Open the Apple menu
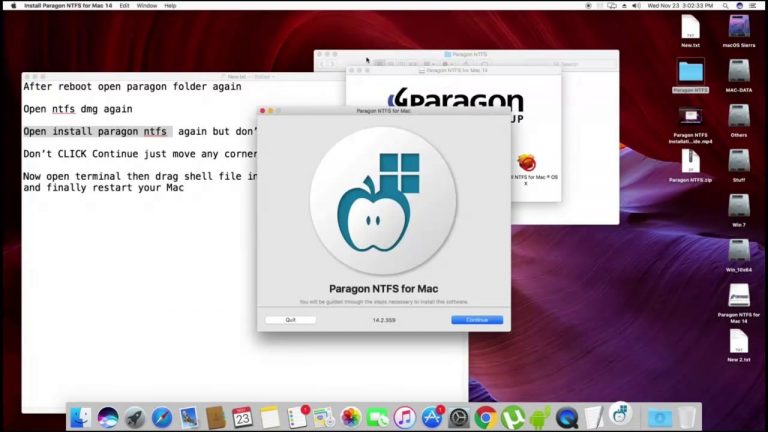 (x=13, y=5)
